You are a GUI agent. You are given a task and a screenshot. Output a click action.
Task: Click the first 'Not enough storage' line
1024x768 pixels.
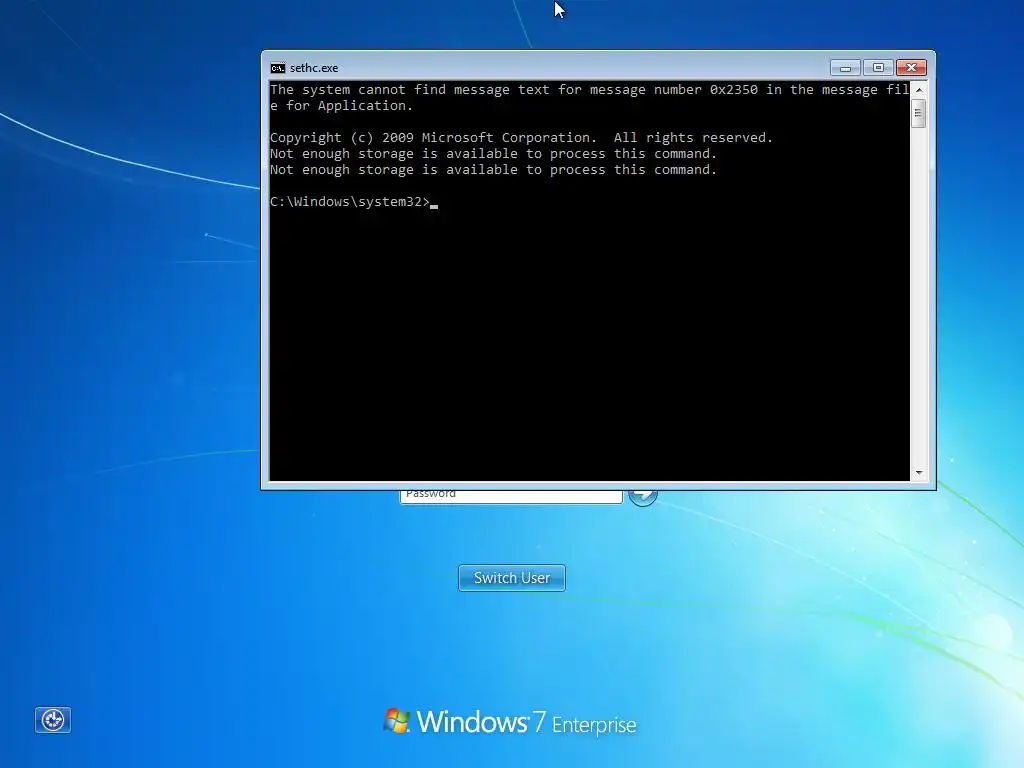coord(493,154)
